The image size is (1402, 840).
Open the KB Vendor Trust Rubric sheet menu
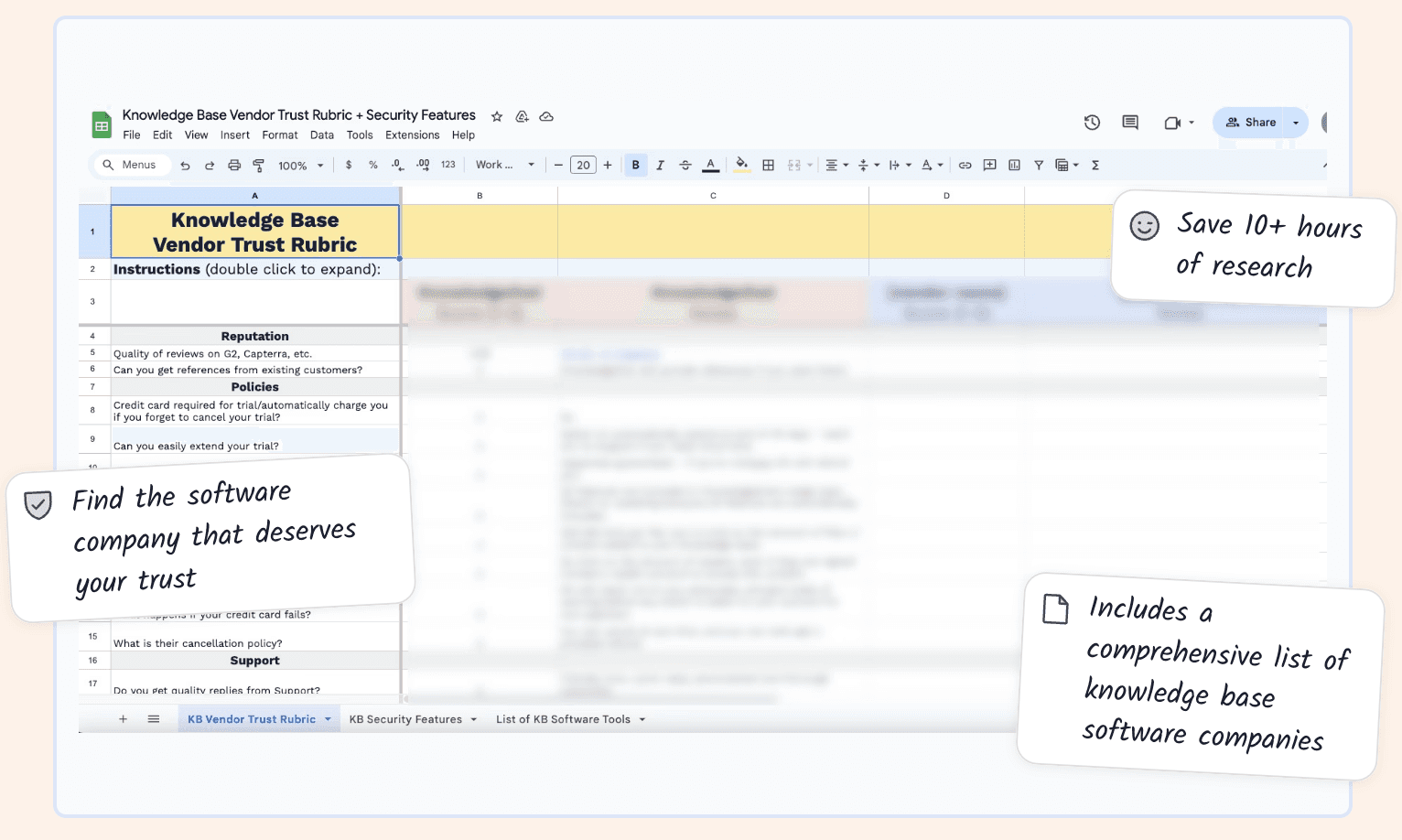(327, 719)
